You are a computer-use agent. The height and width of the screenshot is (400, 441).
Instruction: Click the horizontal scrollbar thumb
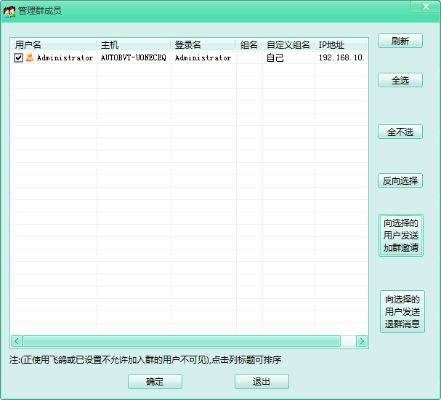pos(182,341)
